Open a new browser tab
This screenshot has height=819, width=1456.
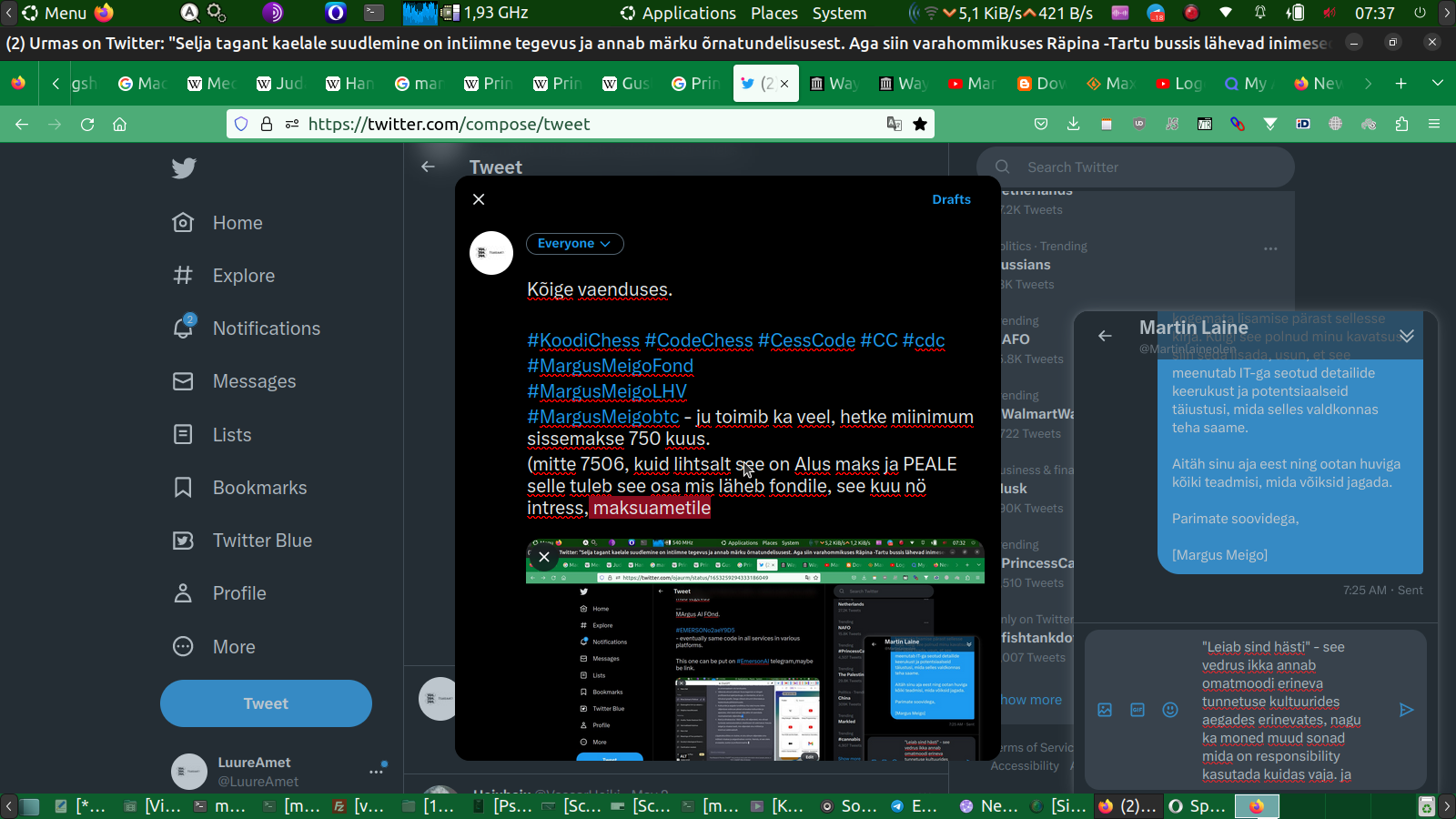coord(1401,84)
